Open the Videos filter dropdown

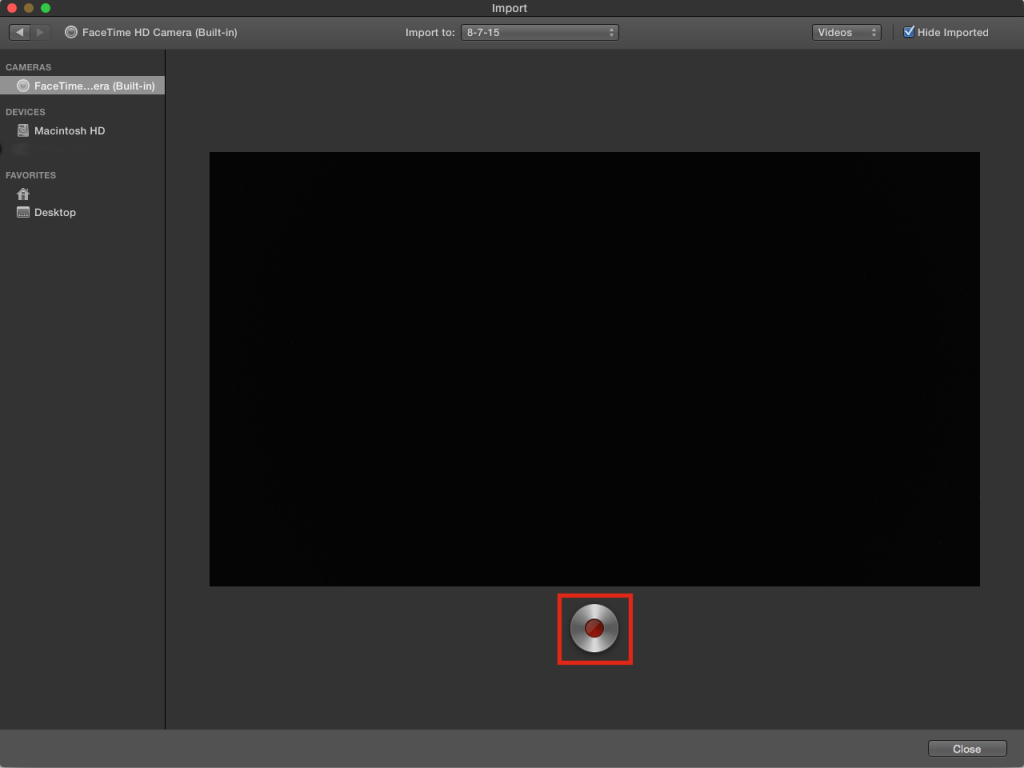coord(846,32)
